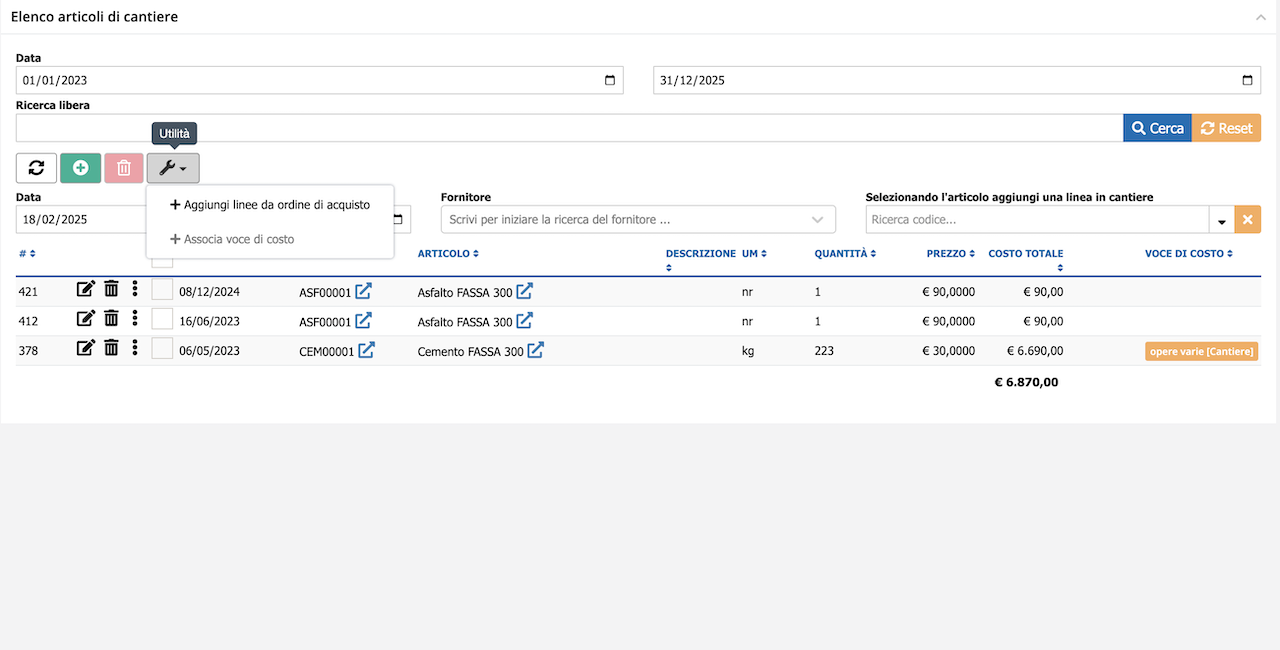The image size is (1280, 650).
Task: Sort table by ARTICOLO column
Action: [x=448, y=254]
